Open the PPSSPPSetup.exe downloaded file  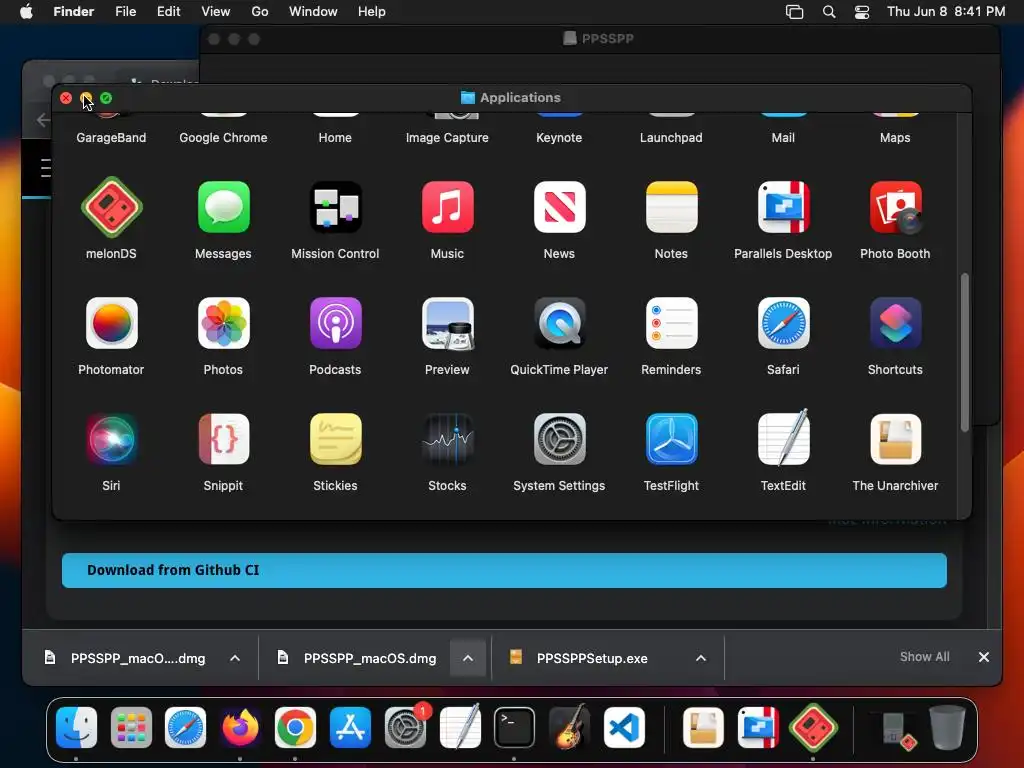click(591, 658)
